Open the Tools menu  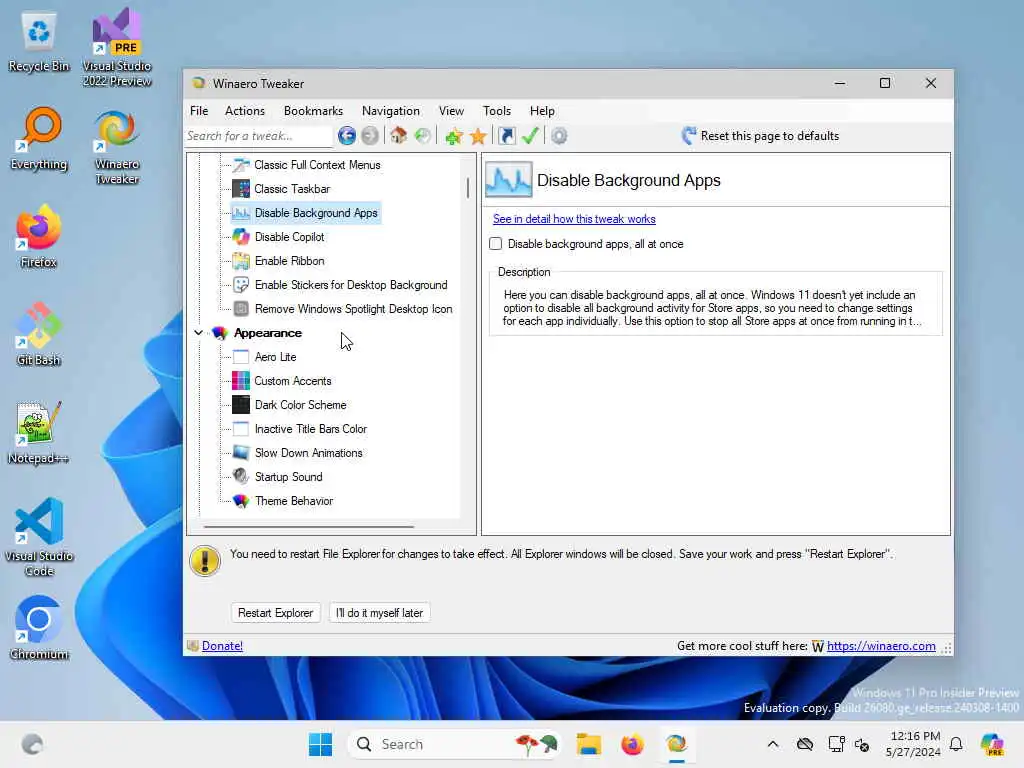pos(497,111)
